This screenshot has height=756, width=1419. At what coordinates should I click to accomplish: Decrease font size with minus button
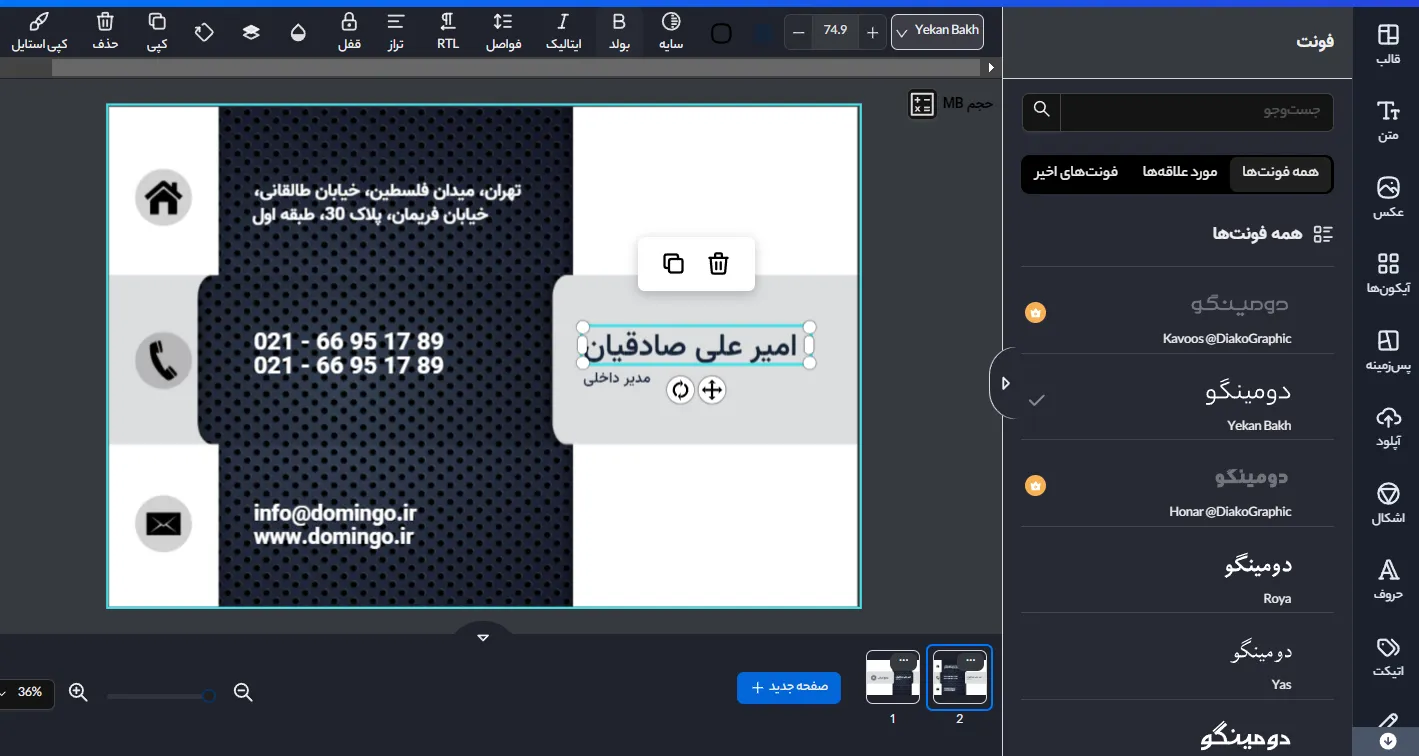(x=798, y=32)
